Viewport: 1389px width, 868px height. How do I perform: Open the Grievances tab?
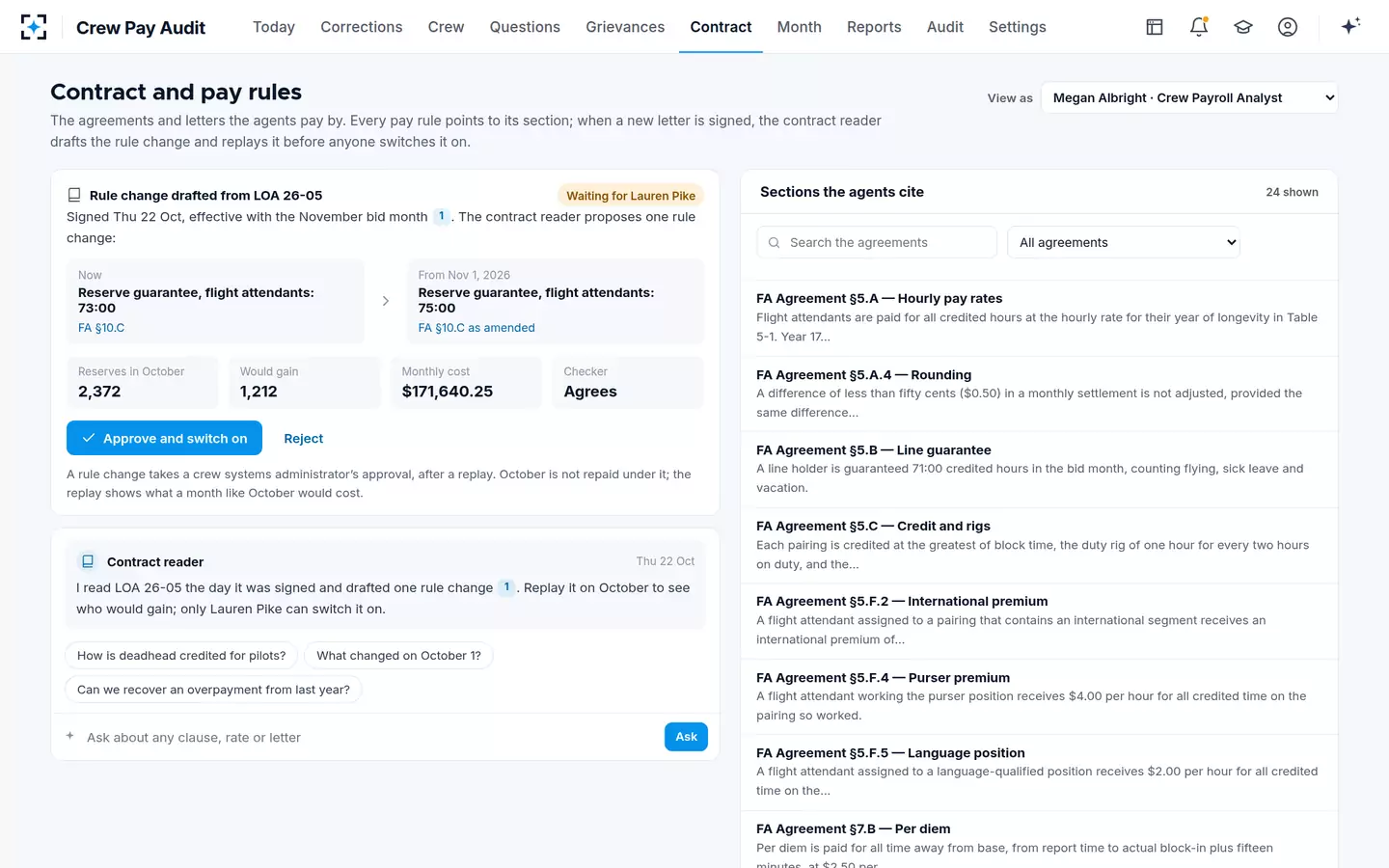[625, 27]
